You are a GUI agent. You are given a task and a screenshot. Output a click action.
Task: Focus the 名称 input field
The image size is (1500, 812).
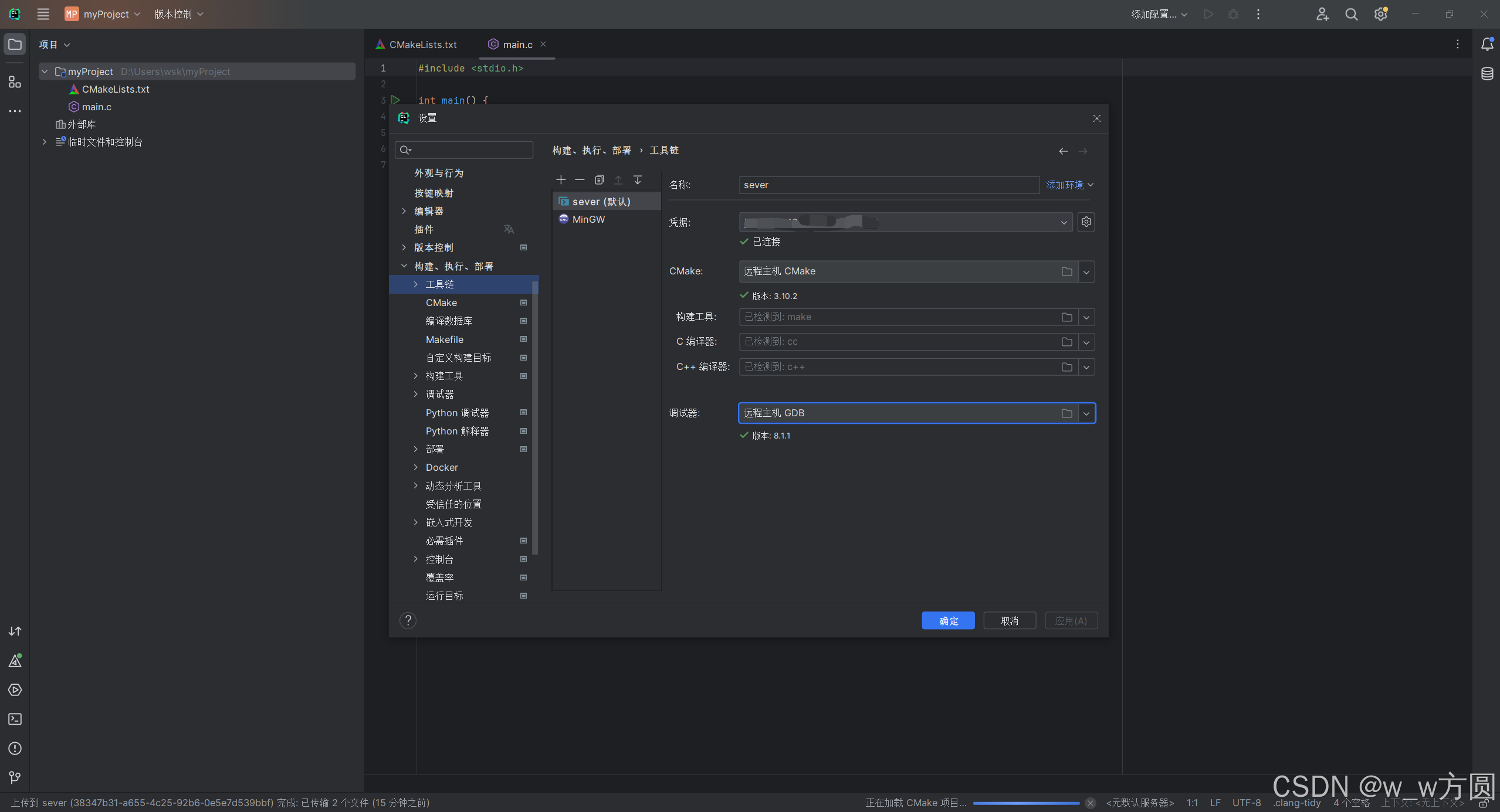pos(889,185)
